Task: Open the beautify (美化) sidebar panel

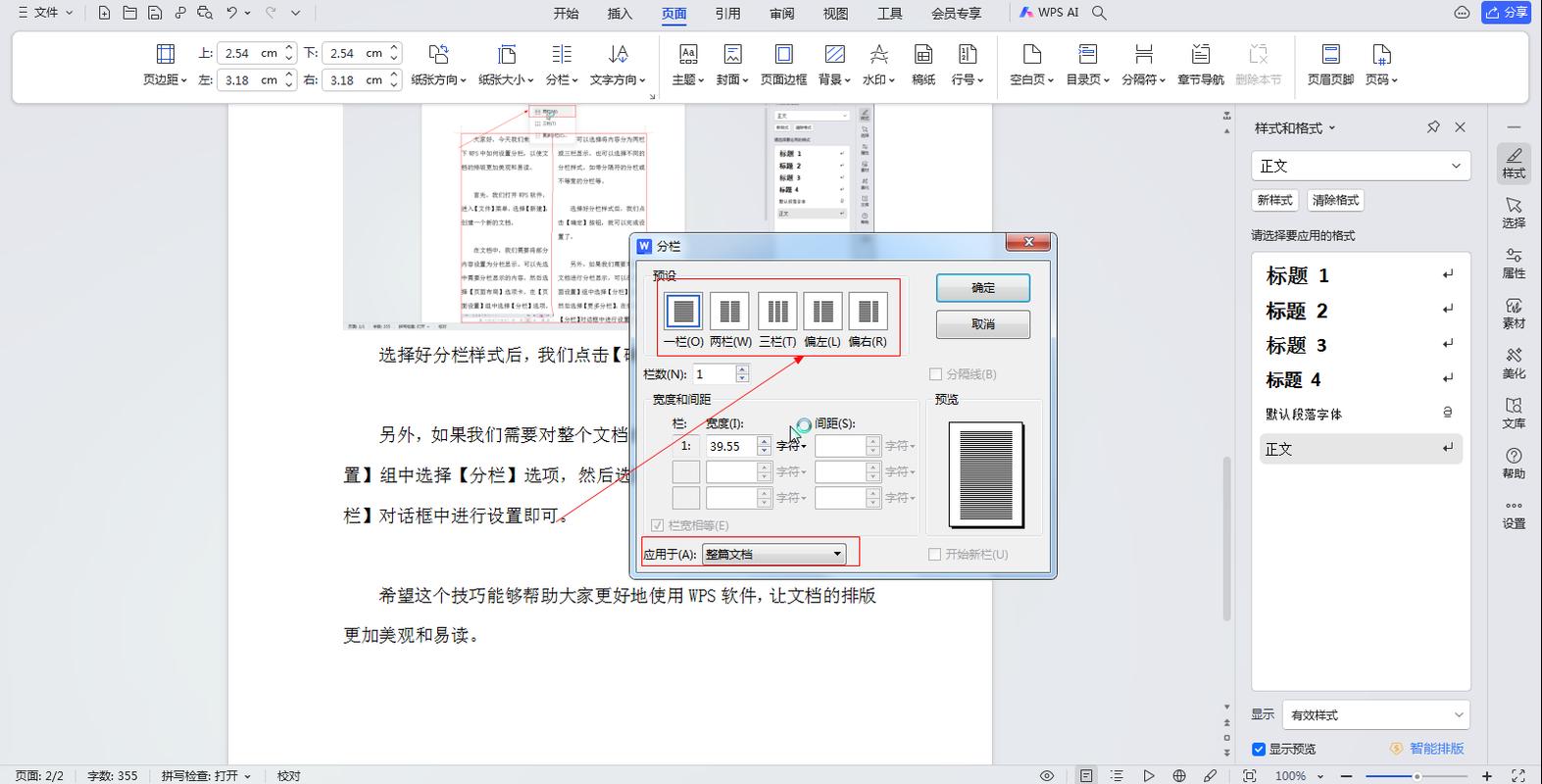Action: (1514, 363)
